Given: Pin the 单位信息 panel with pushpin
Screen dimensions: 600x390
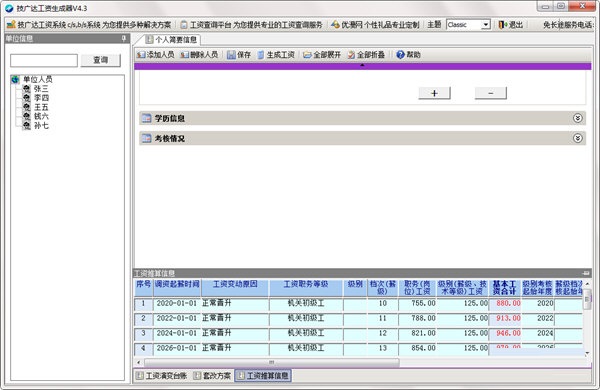Looking at the screenshot, I should (124, 38).
